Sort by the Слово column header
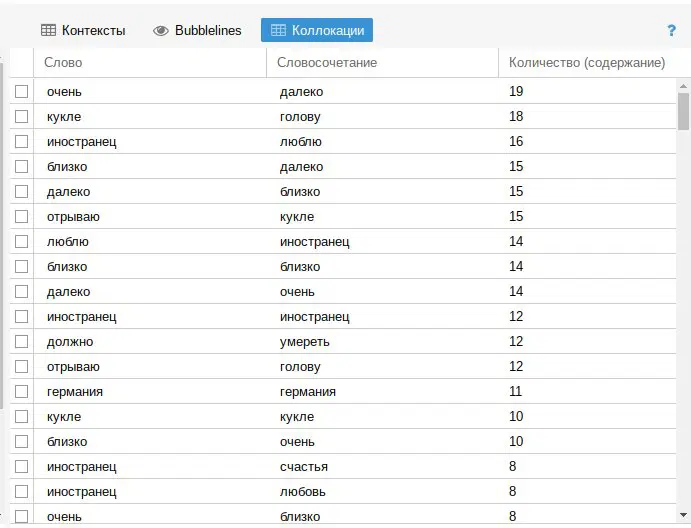The height and width of the screenshot is (528, 691). click(150, 63)
